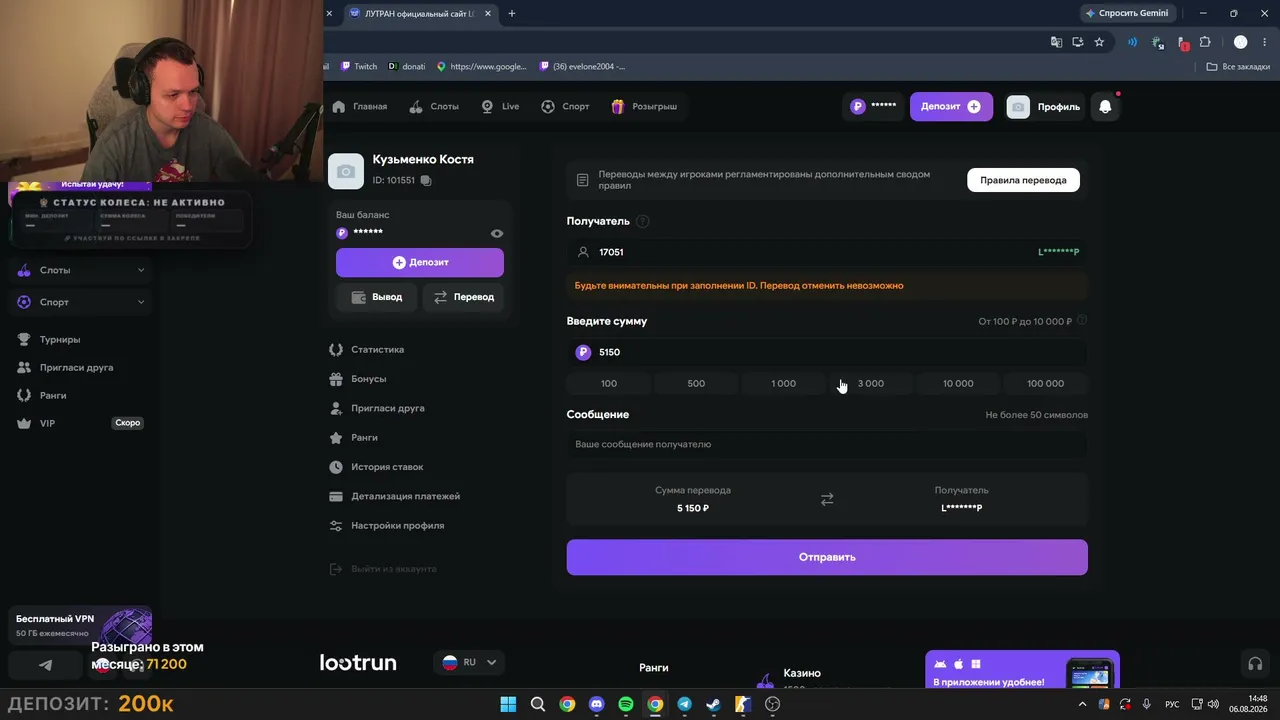Viewport: 1280px width, 720px height.
Task: Bookmark this page with the star icon
Action: [1099, 42]
